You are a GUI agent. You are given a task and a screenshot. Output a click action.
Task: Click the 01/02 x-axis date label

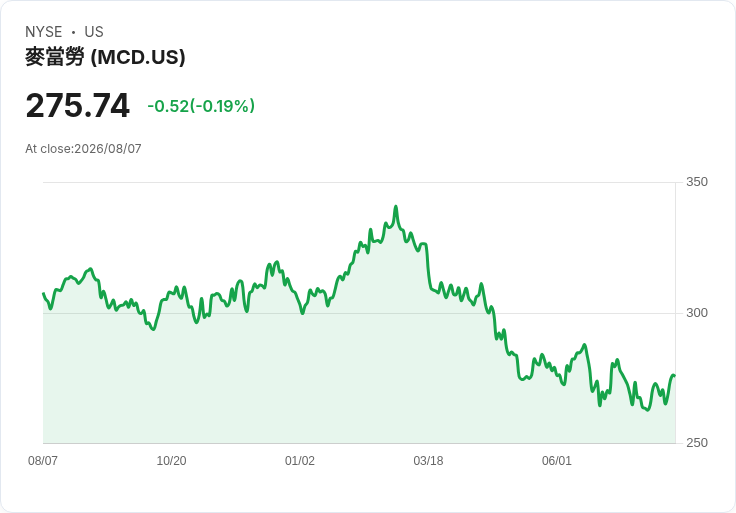(x=299, y=460)
